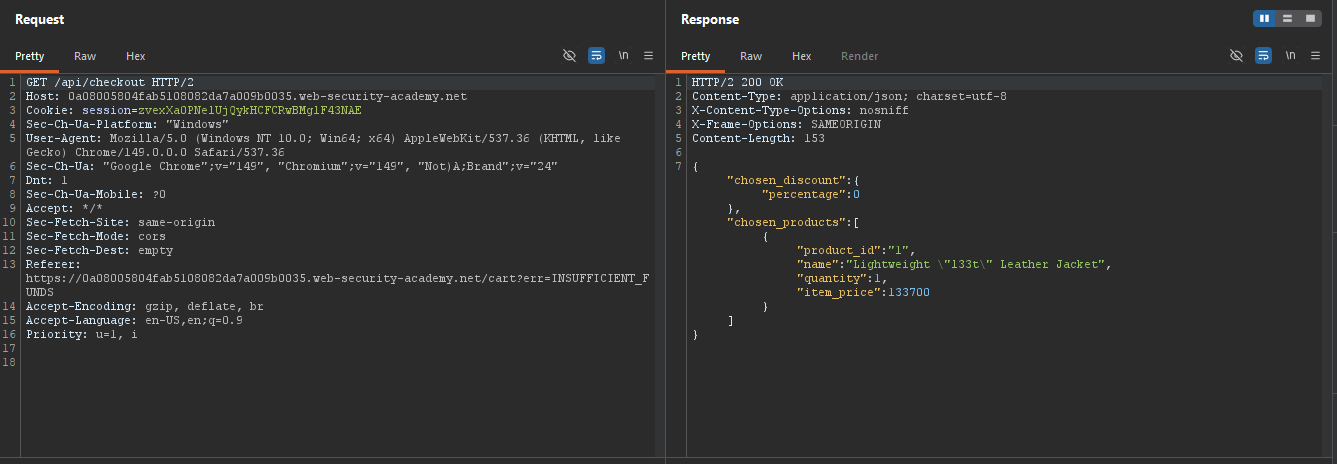Screen dimensions: 1337x464
Task: Show non-printable \n characters in Request panel
Action: coord(623,56)
